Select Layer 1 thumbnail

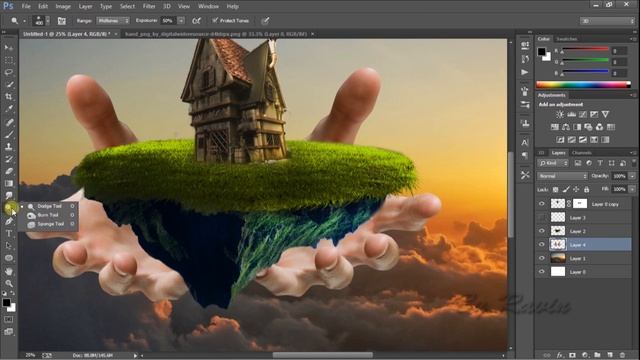click(x=558, y=258)
